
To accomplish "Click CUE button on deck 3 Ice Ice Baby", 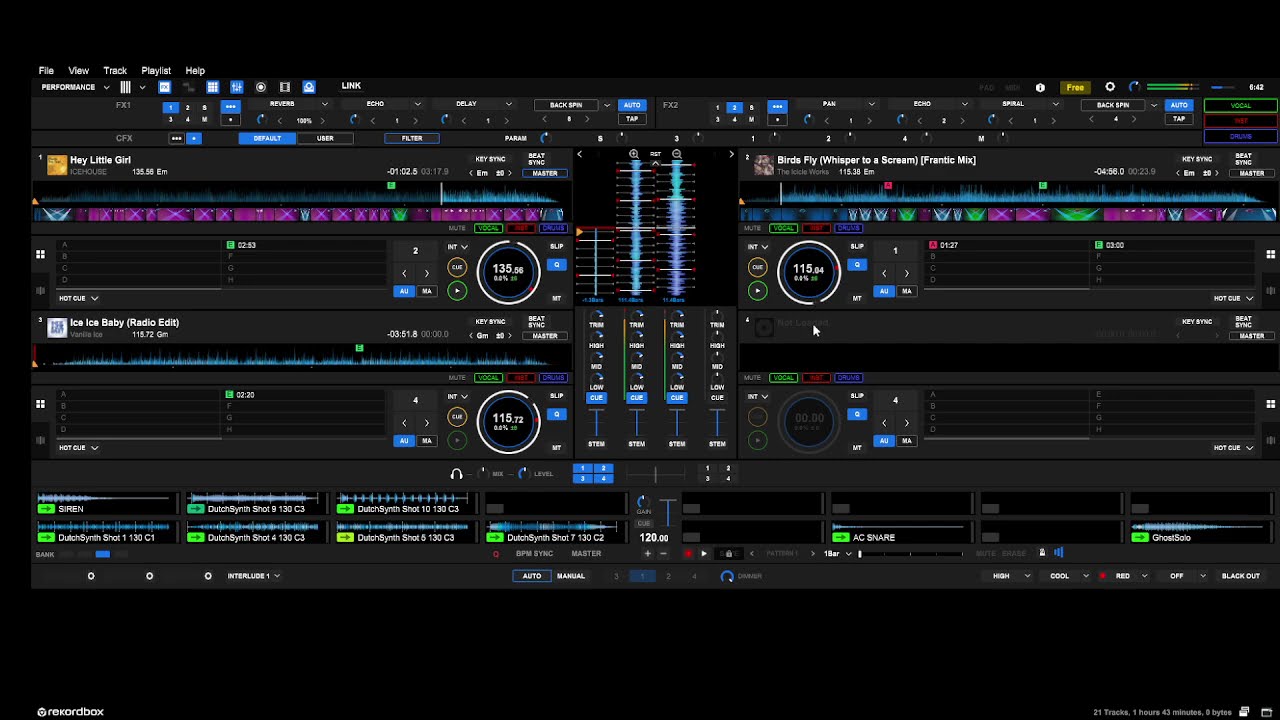I will point(457,417).
